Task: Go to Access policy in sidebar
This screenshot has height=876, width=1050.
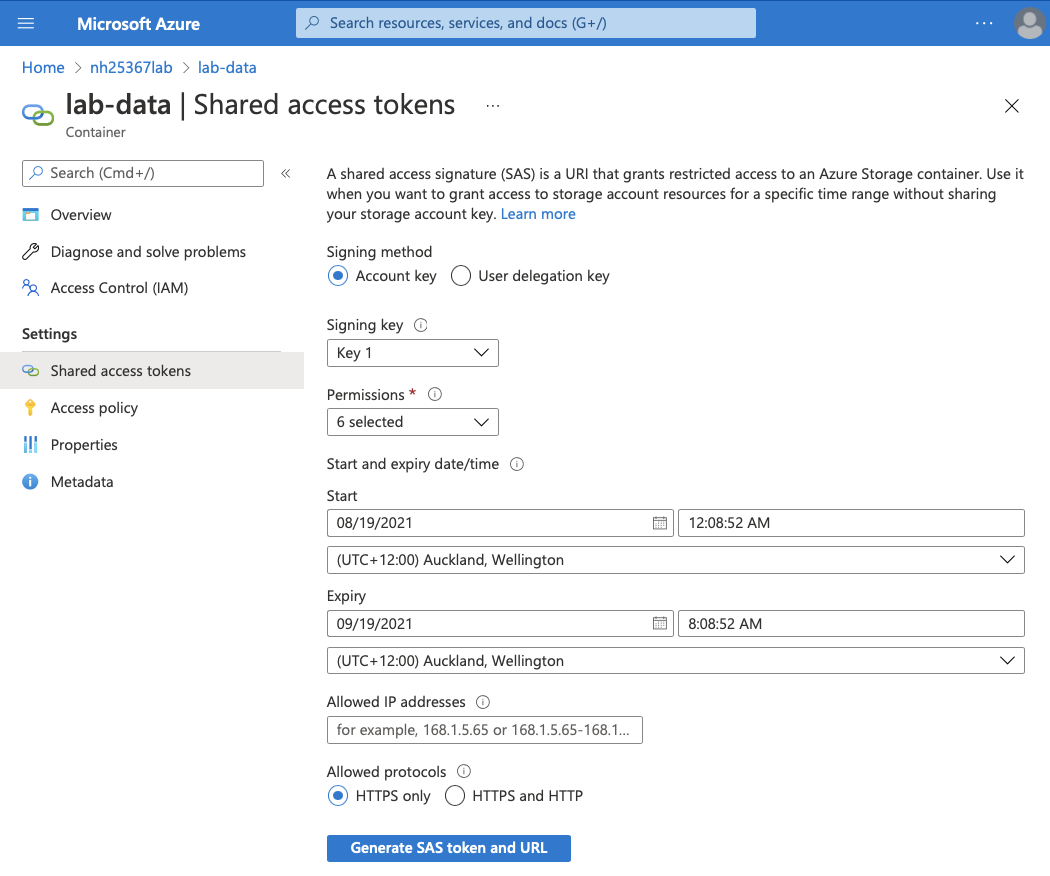Action: click(x=94, y=408)
